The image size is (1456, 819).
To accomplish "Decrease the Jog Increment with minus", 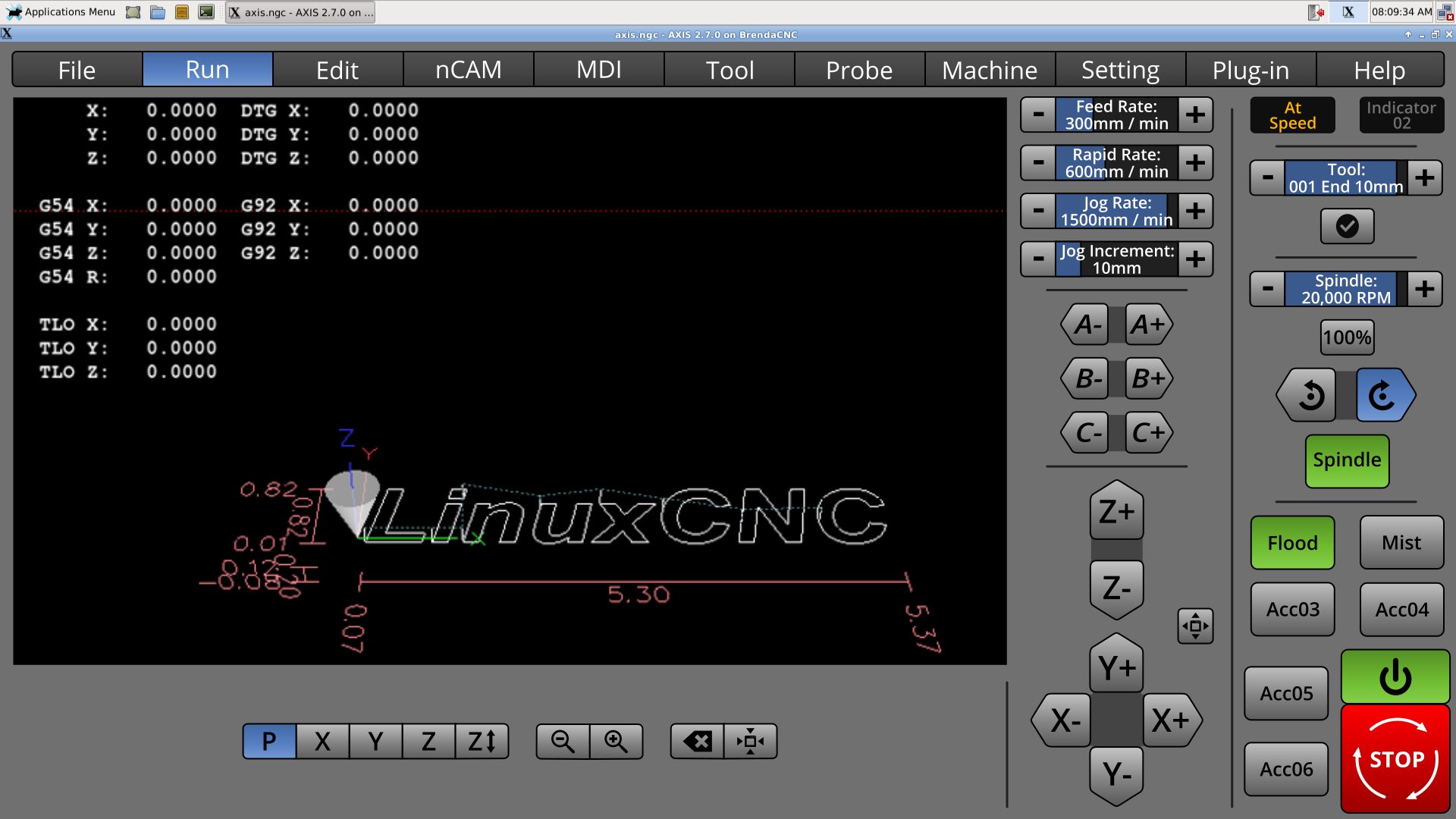I will click(x=1038, y=259).
